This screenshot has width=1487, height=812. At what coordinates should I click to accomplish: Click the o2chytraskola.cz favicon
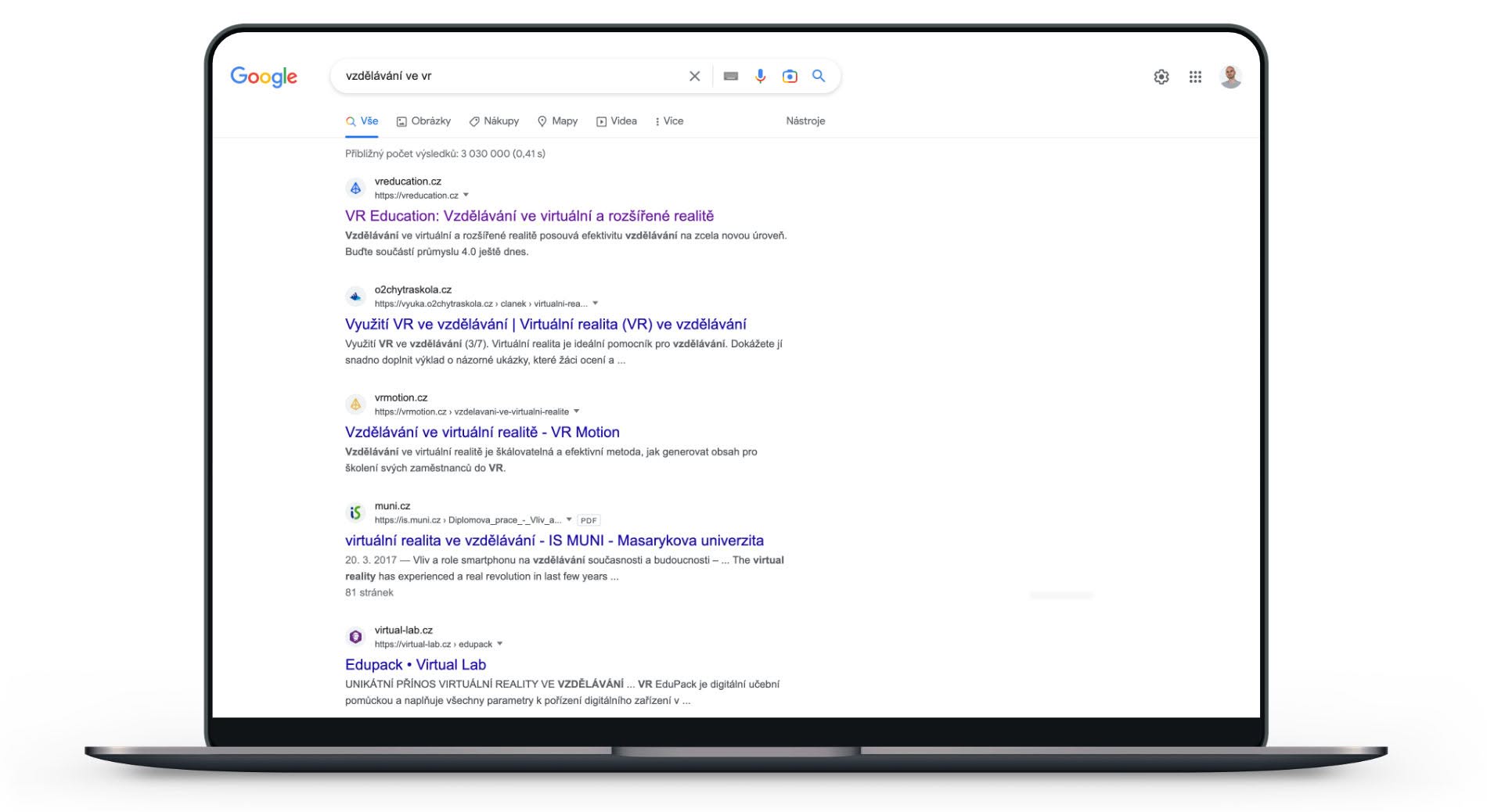pyautogui.click(x=355, y=296)
